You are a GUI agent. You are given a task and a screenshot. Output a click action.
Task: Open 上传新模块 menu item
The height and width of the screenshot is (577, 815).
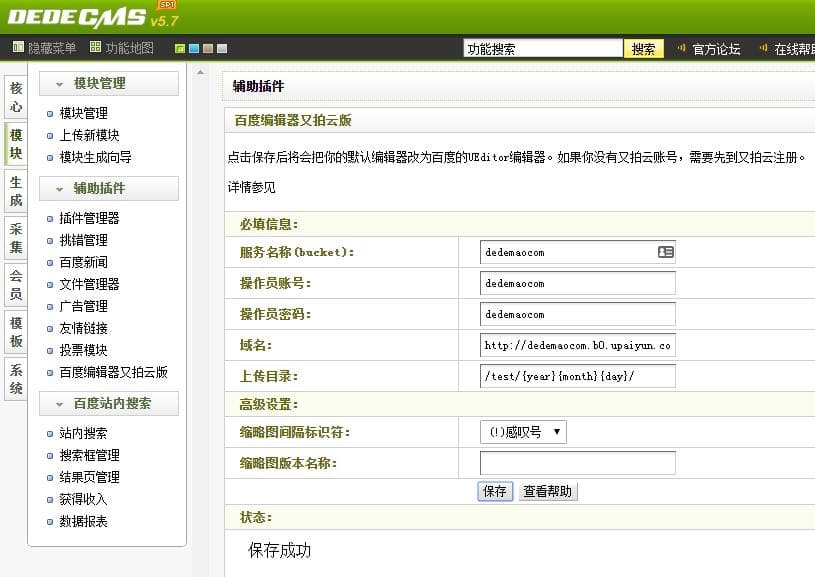89,135
